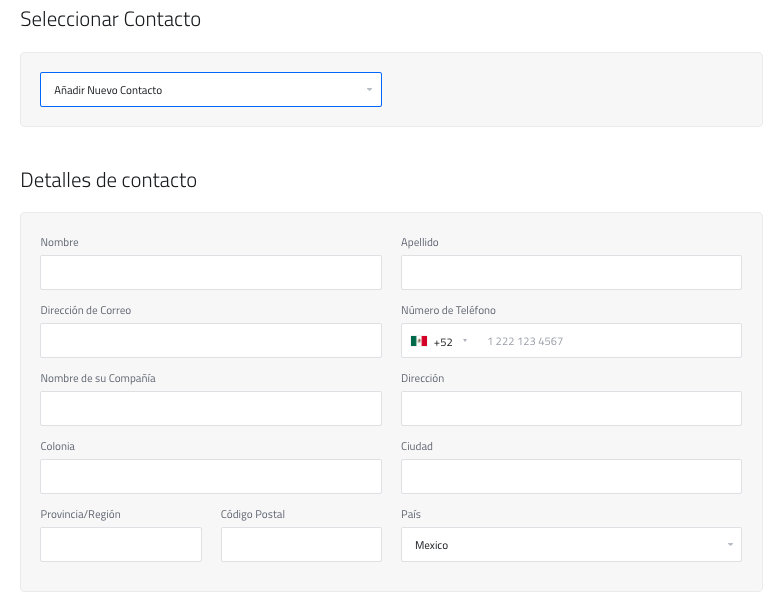Image resolution: width=780 pixels, height=608 pixels.
Task: Click the arrow on contact selector
Action: coord(369,90)
